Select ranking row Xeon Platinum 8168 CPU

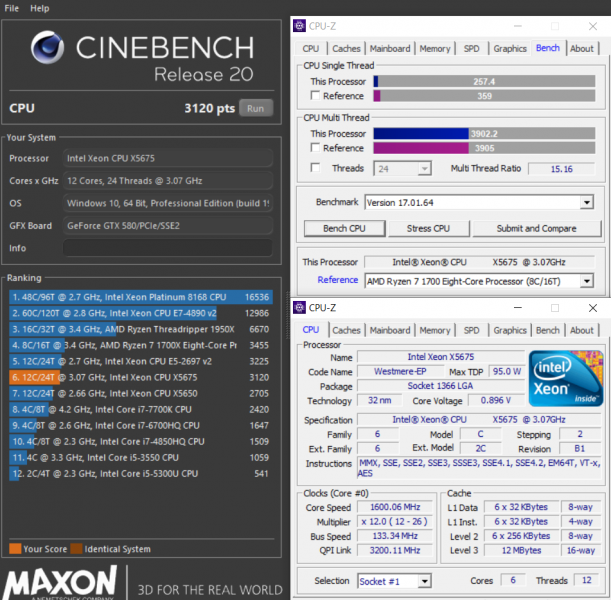[x=141, y=297]
